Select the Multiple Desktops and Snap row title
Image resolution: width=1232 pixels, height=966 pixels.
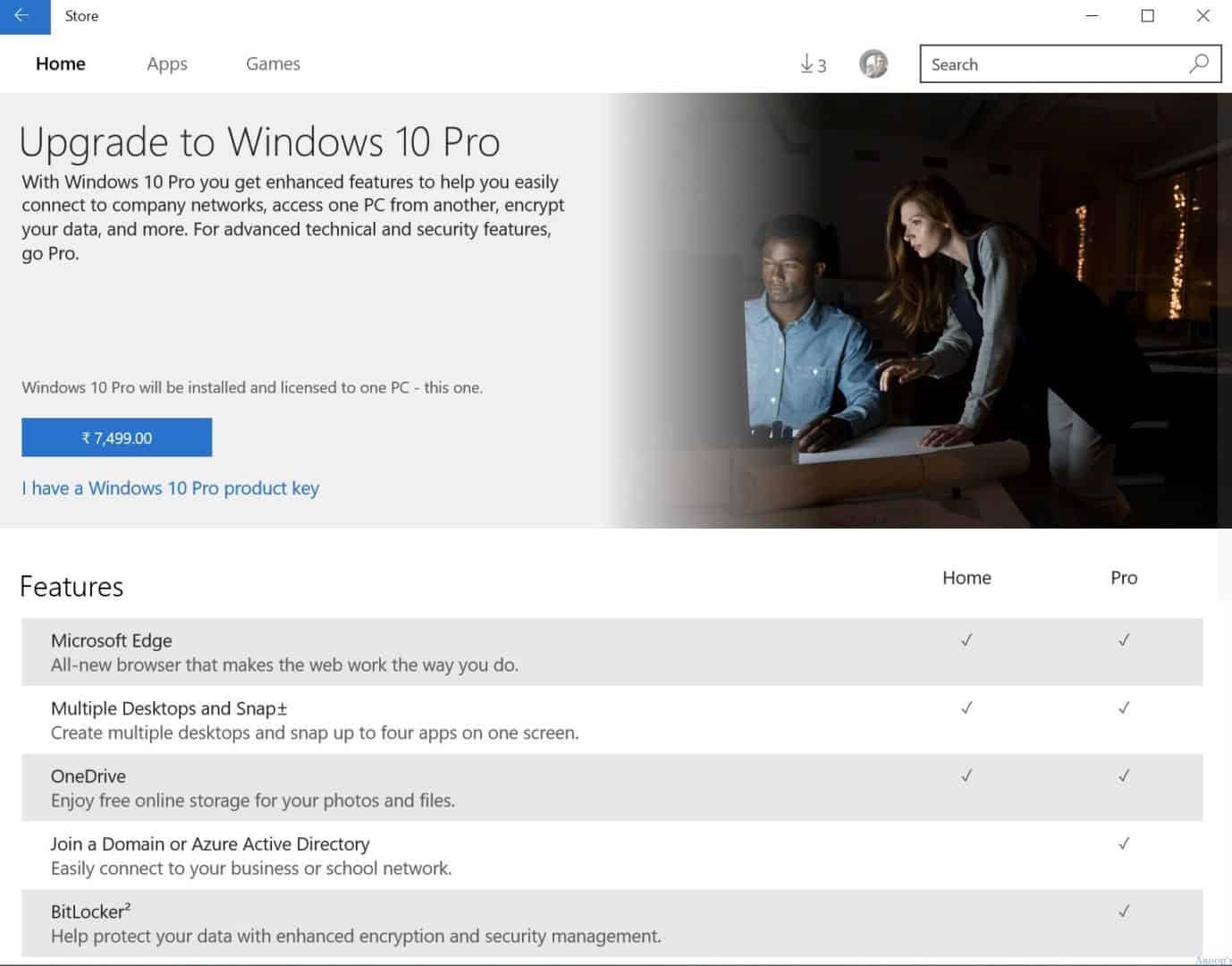click(169, 708)
